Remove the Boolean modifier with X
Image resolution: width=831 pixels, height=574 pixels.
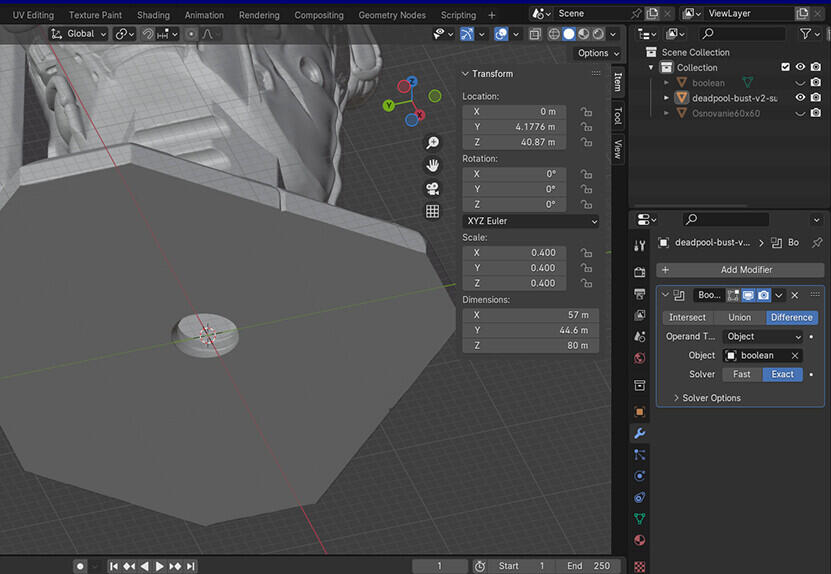(x=794, y=295)
